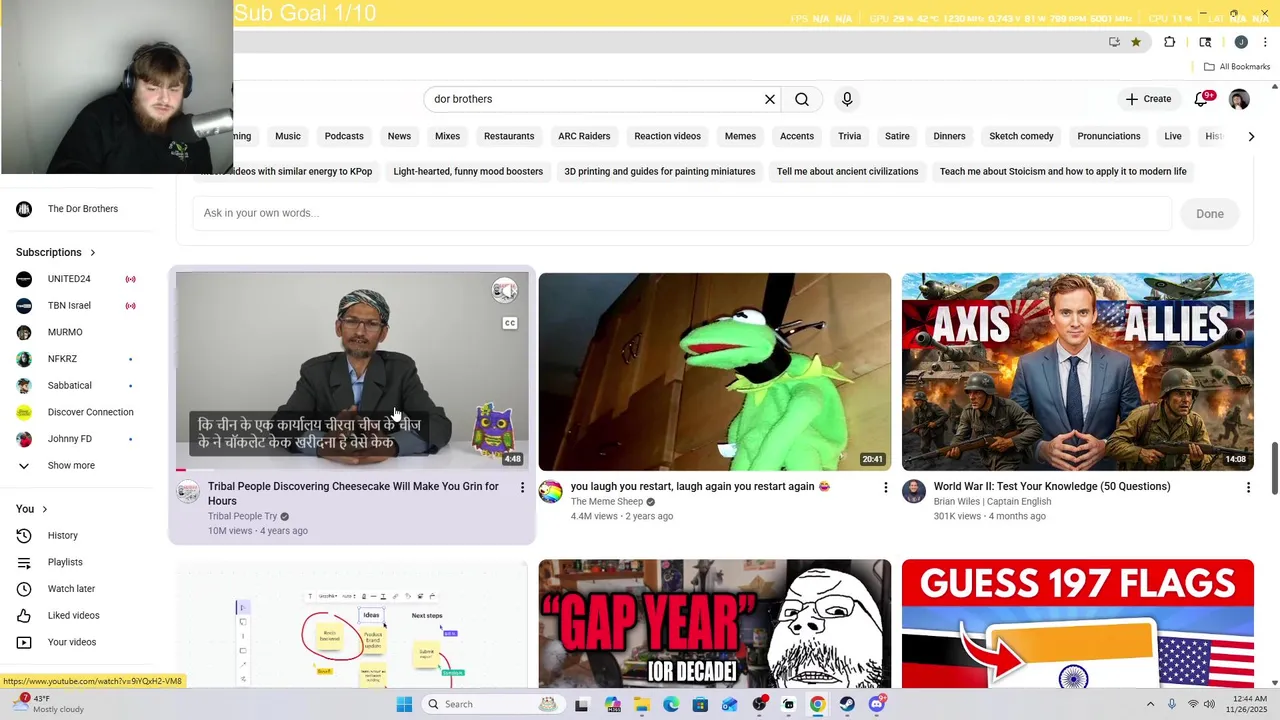1280x720 pixels.
Task: Open options menu for Meme Sheep video
Action: [885, 488]
